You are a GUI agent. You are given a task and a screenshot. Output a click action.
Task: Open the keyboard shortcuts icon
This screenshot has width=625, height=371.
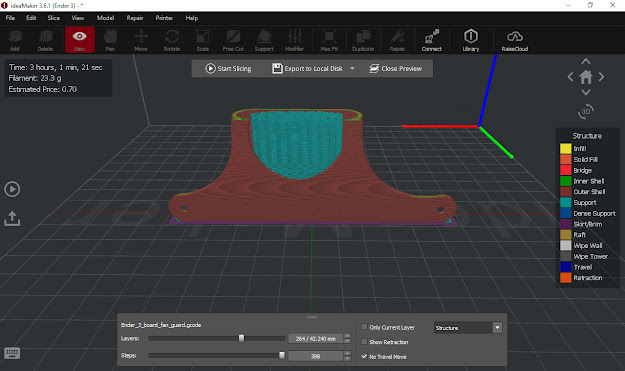coord(12,353)
